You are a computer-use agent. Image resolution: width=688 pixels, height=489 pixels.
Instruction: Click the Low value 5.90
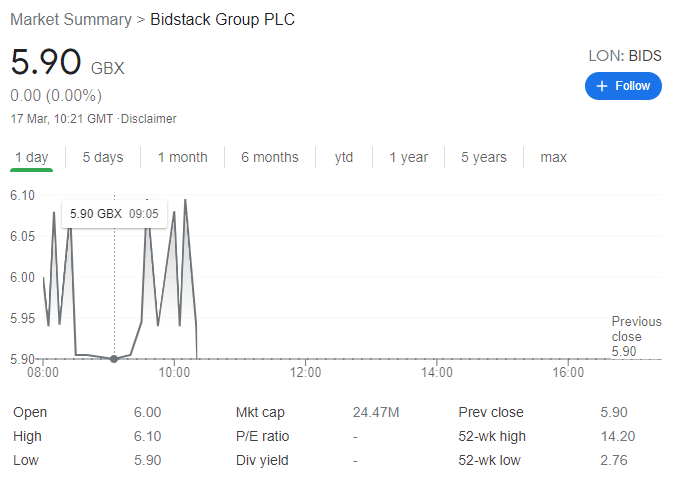(x=147, y=460)
